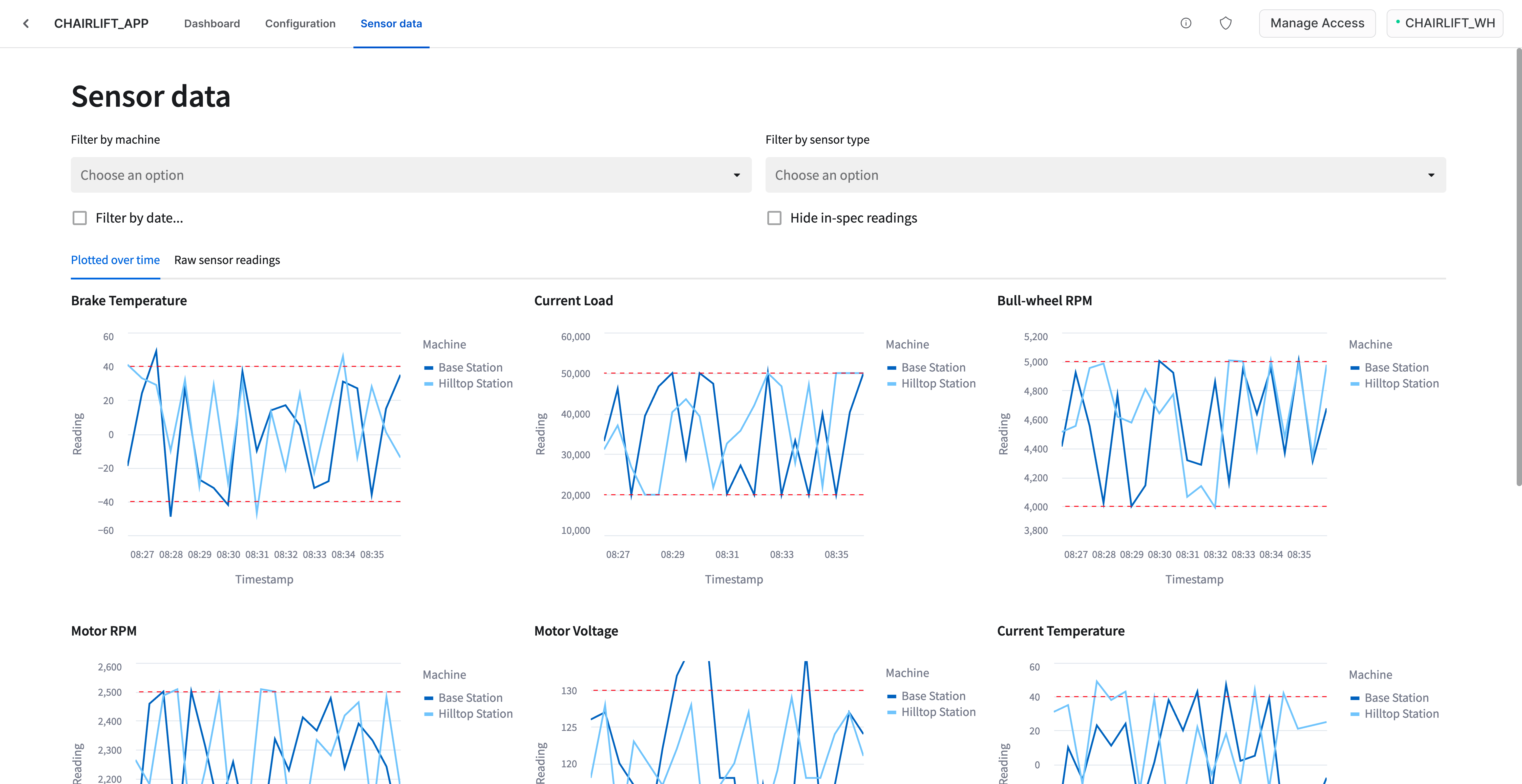
Task: Click the CHAIRLIFT_WH warehouse button
Action: pos(1445,23)
